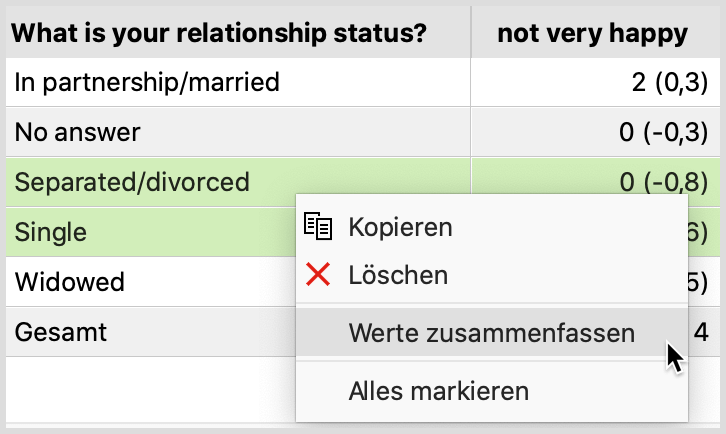The height and width of the screenshot is (434, 726).
Task: Click the Gesamt total row label
Action: (x=61, y=332)
